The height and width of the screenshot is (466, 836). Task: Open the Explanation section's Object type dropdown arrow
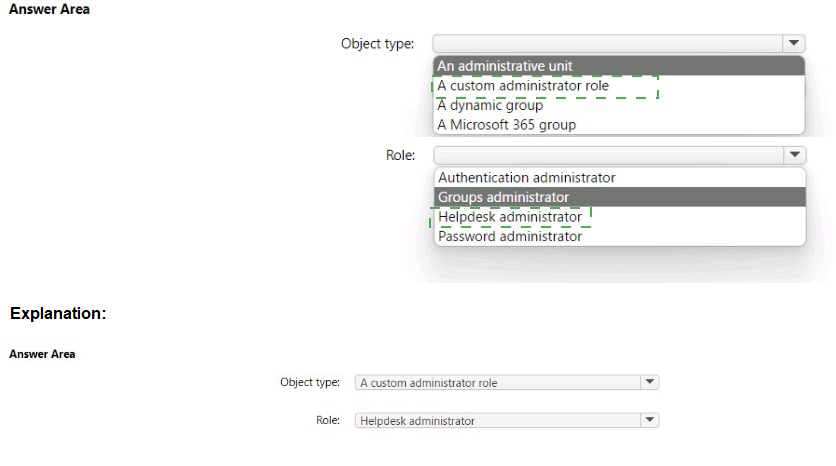click(x=650, y=382)
